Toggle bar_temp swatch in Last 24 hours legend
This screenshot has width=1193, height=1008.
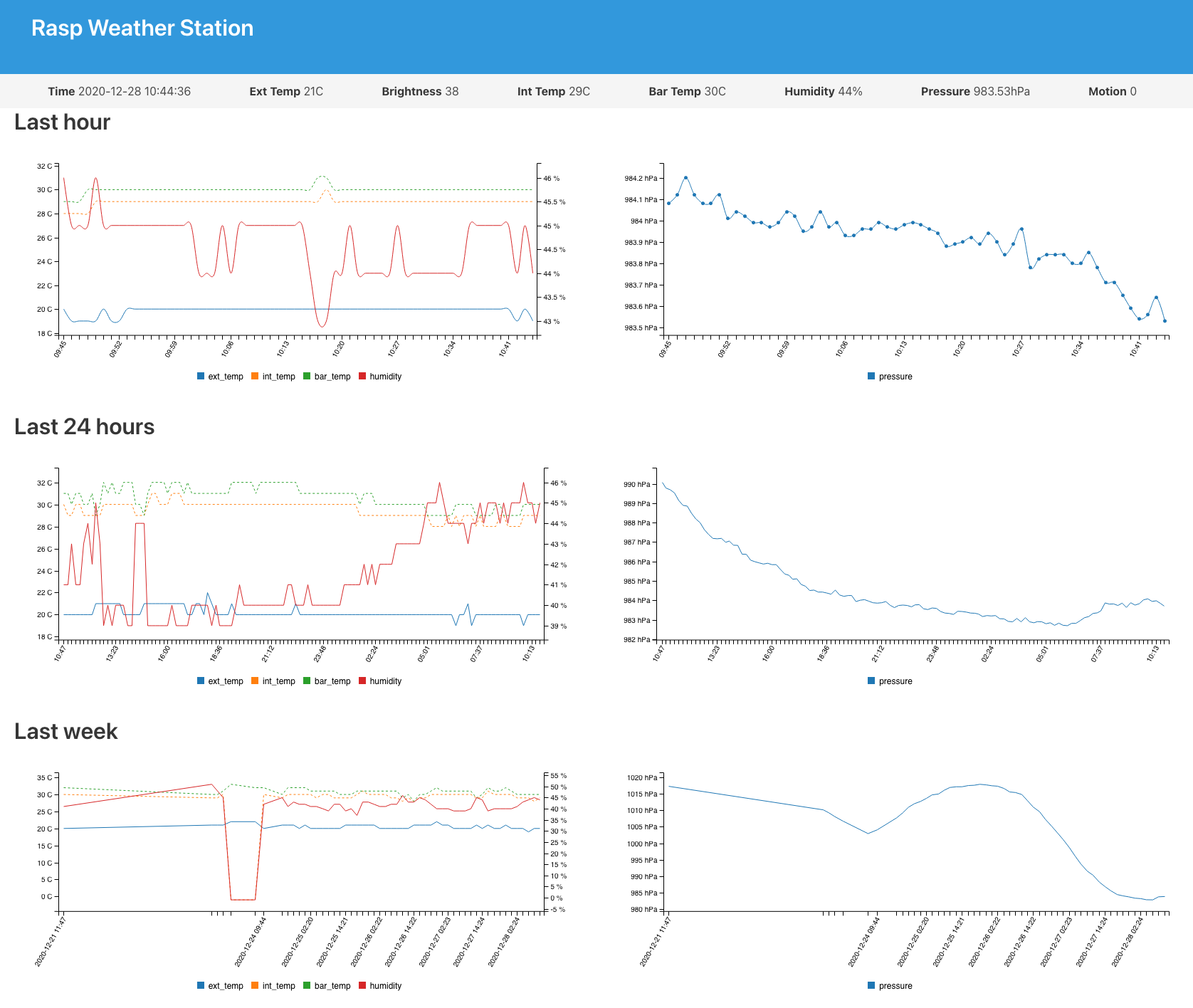tap(307, 681)
